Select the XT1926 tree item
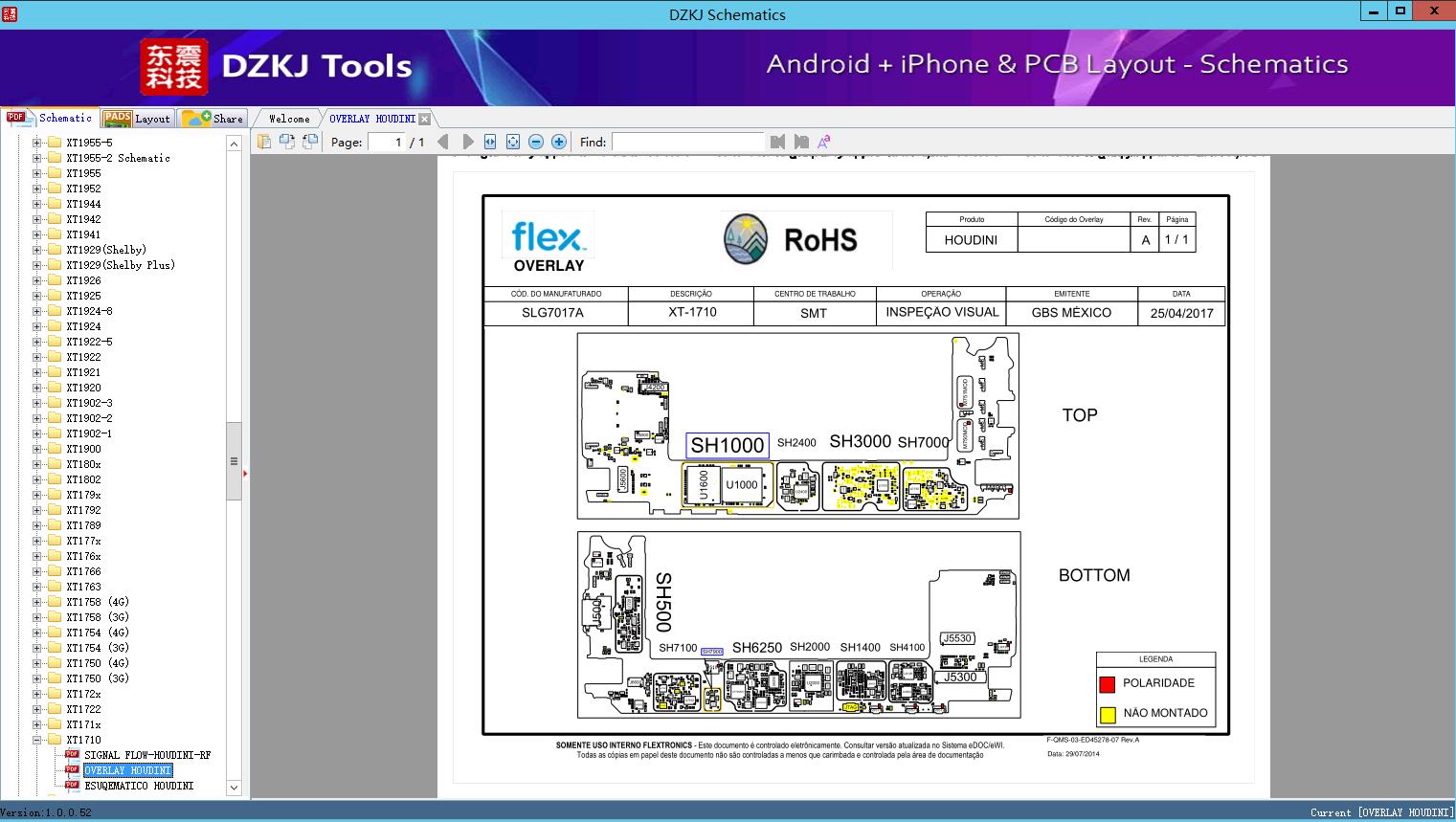 [83, 280]
